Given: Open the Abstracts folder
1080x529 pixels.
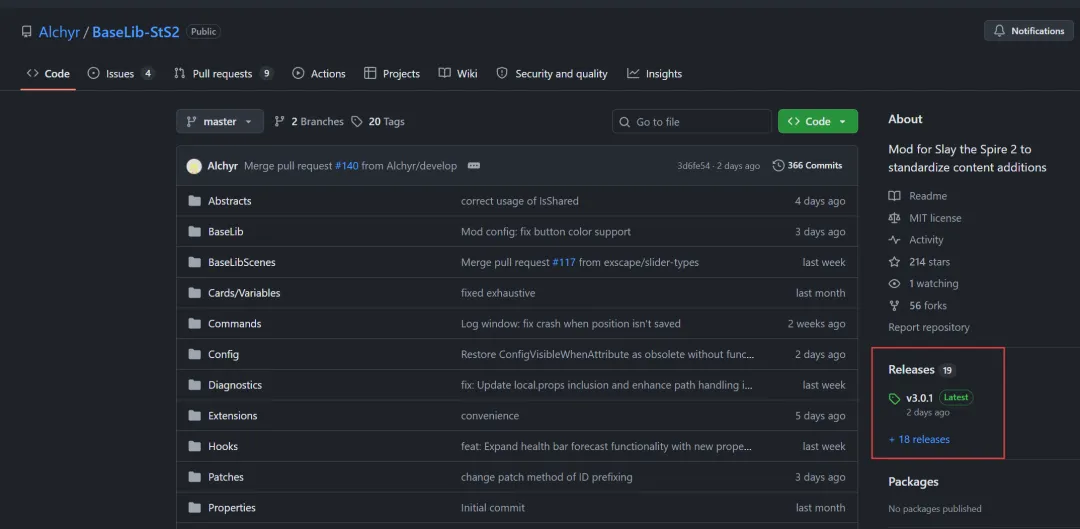Looking at the screenshot, I should pos(229,201).
